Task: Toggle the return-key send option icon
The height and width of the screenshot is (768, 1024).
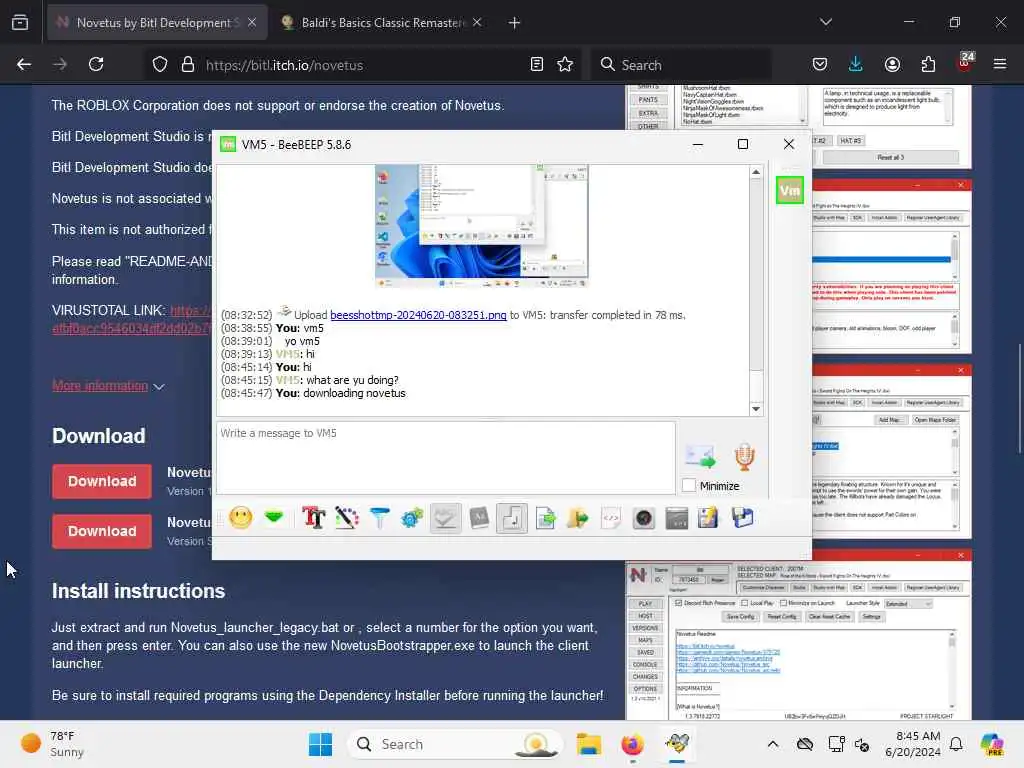Action: click(511, 519)
